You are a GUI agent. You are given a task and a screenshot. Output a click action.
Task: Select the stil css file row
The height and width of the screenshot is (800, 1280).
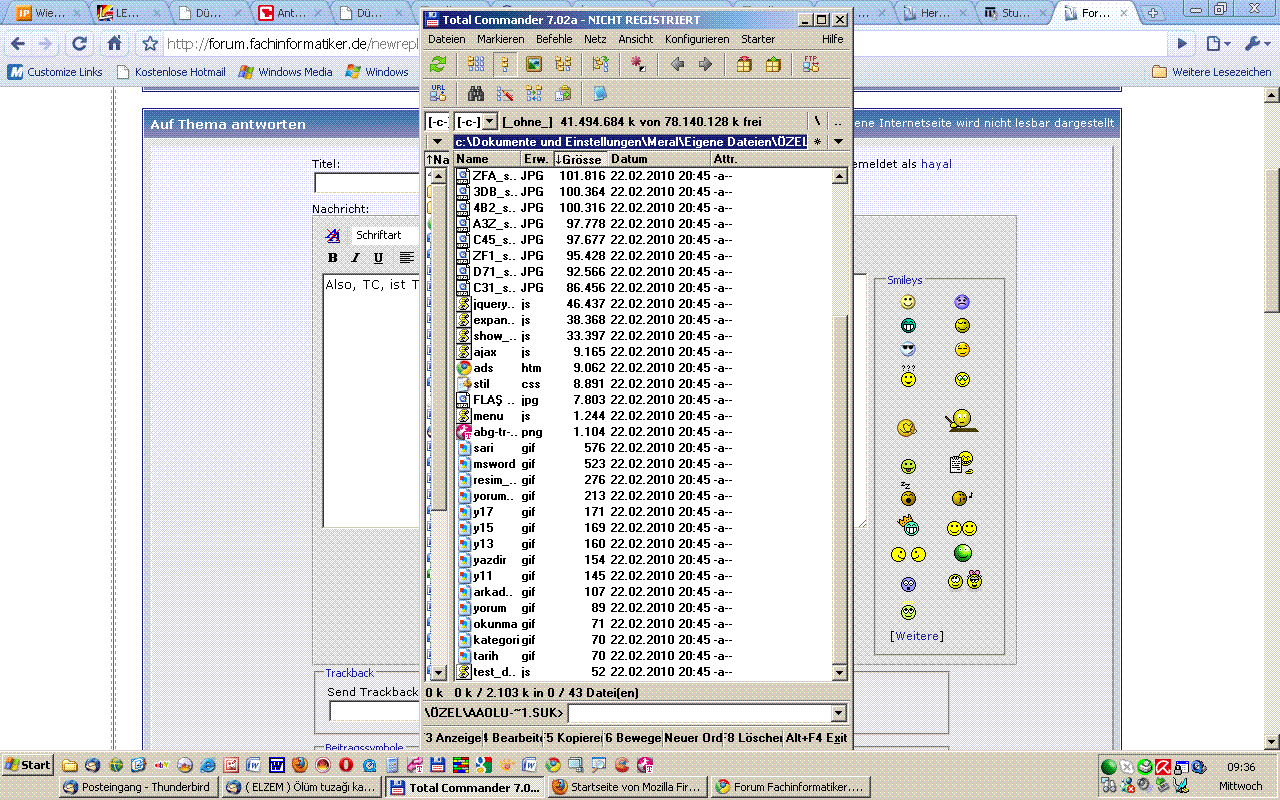coord(644,384)
